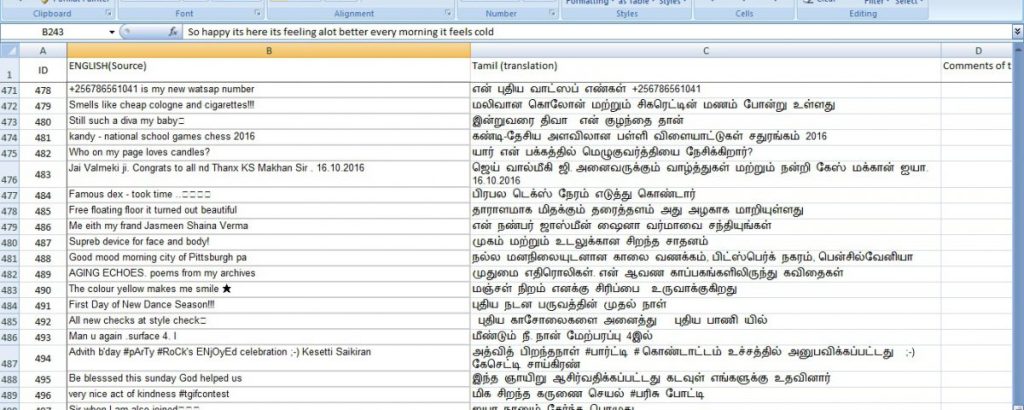This screenshot has height=410, width=1024.
Task: Select row header 471
Action: click(x=10, y=89)
